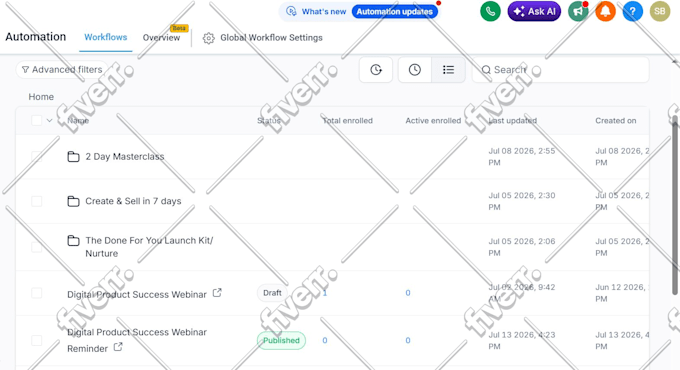Click the 2 Day Masterclass folder icon
Screen dimensions: 680x370
click(73, 156)
